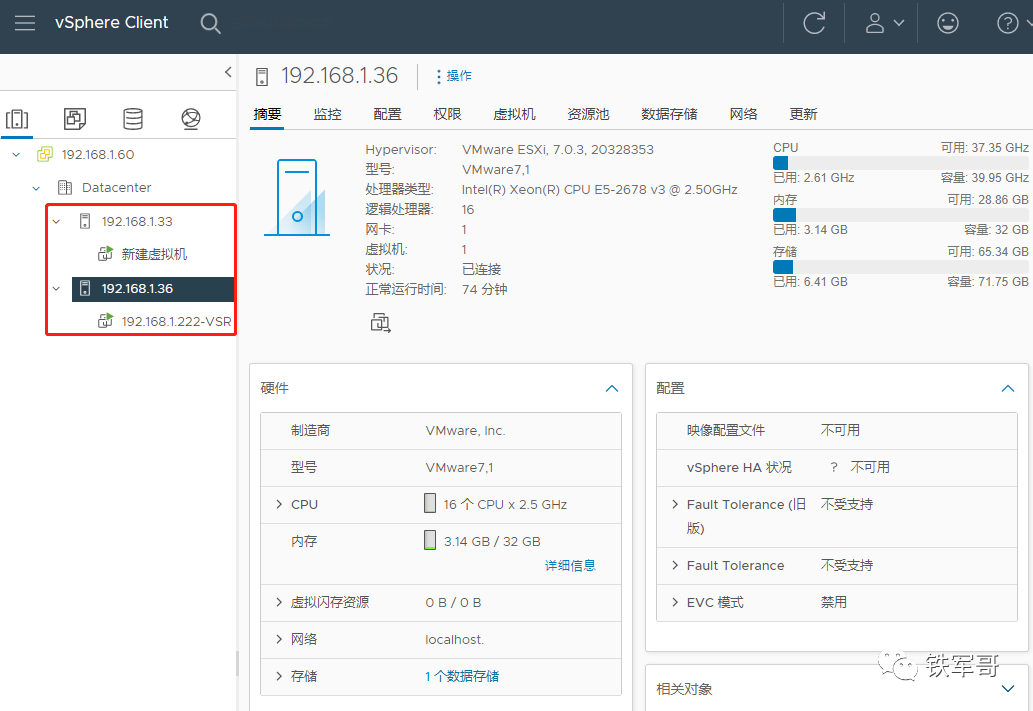Screen dimensions: 1033x711
Task: Collapse the 配置 panel chevron
Action: pyautogui.click(x=1008, y=389)
